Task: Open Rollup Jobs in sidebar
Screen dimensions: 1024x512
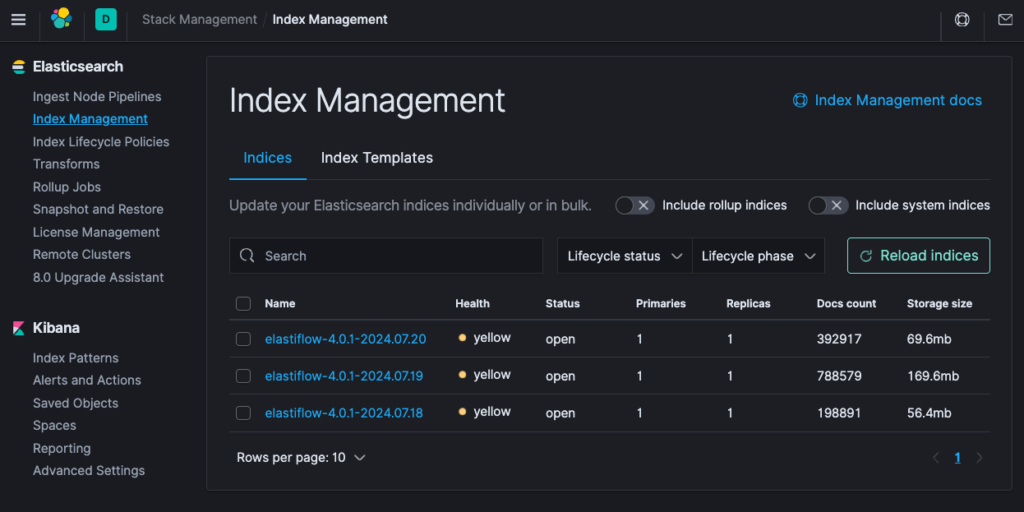Action: 67,187
